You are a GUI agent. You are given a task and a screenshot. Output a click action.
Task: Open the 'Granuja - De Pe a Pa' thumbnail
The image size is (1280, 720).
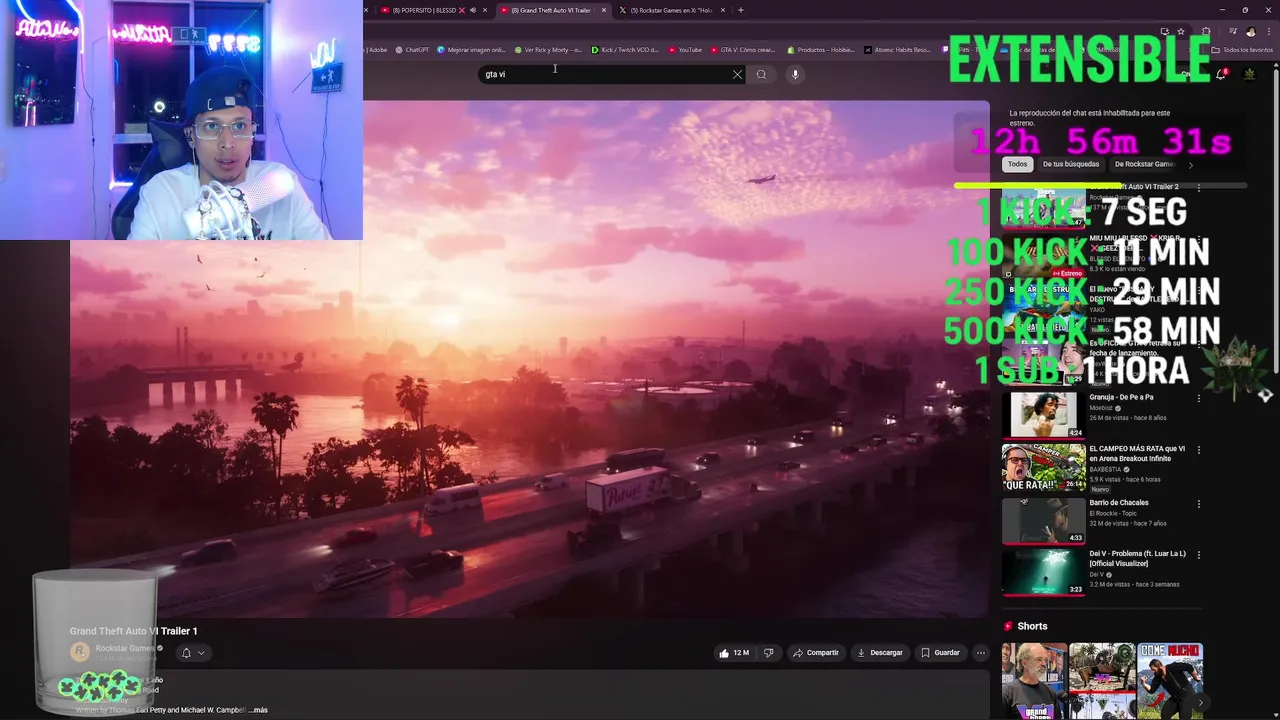[1043, 414]
